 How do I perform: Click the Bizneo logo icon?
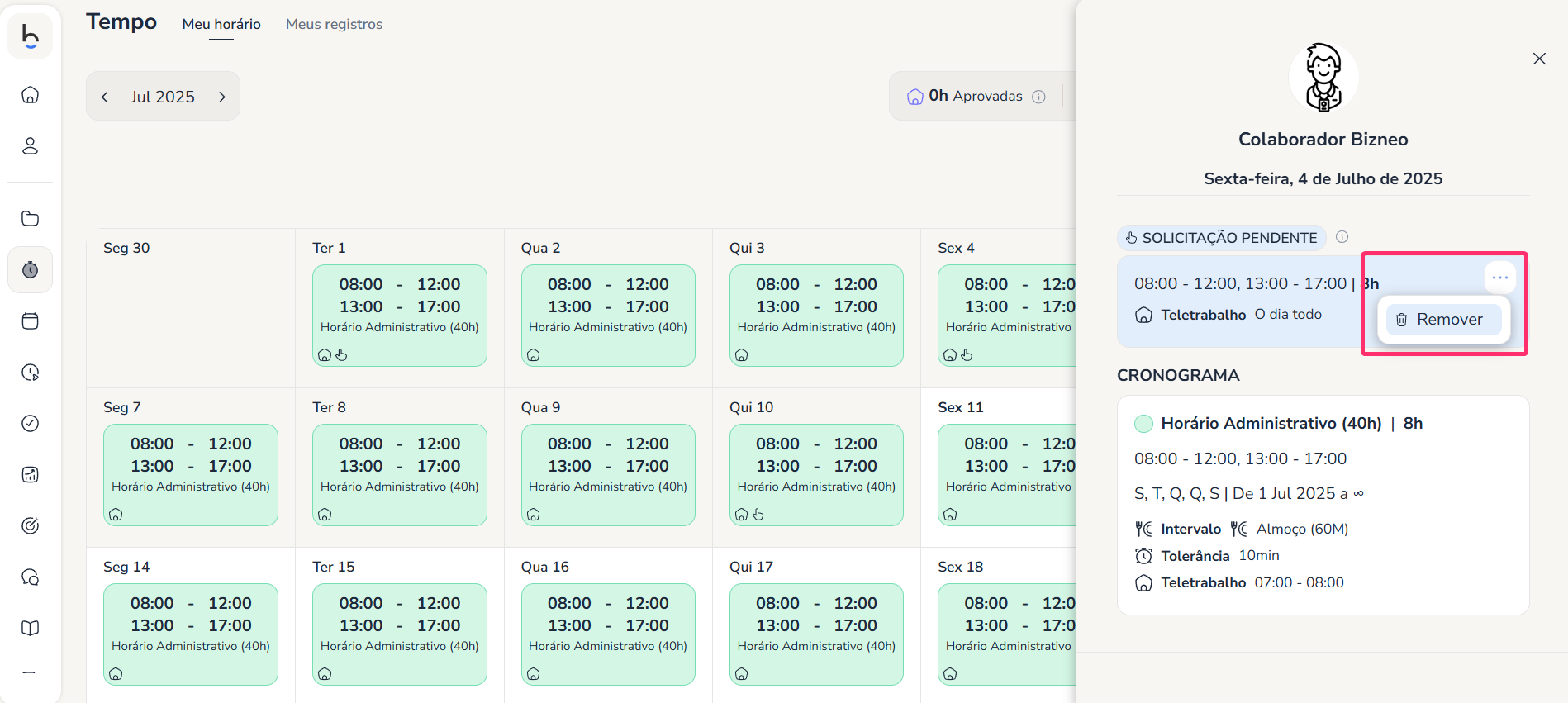(31, 37)
